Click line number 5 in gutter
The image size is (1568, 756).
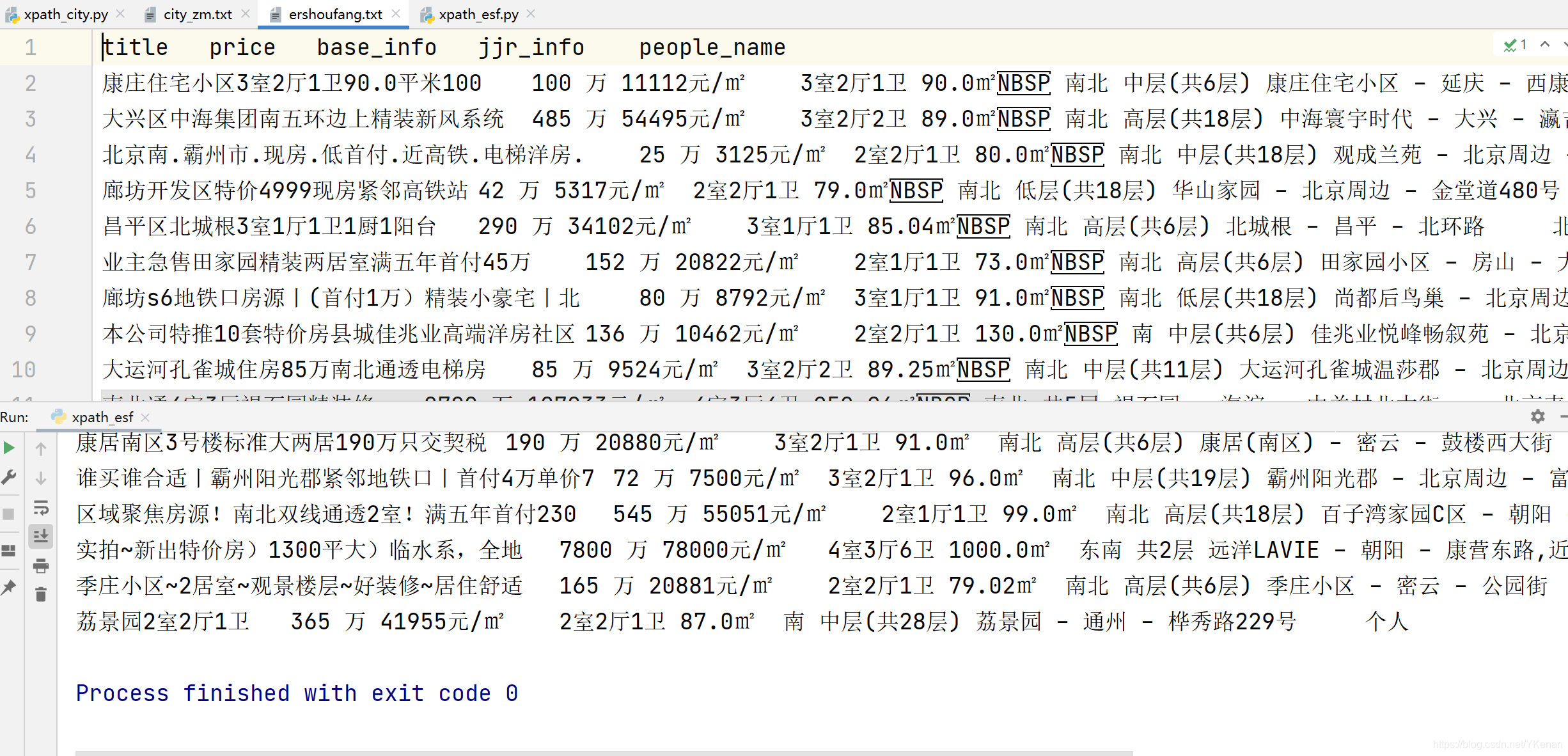tap(30, 191)
